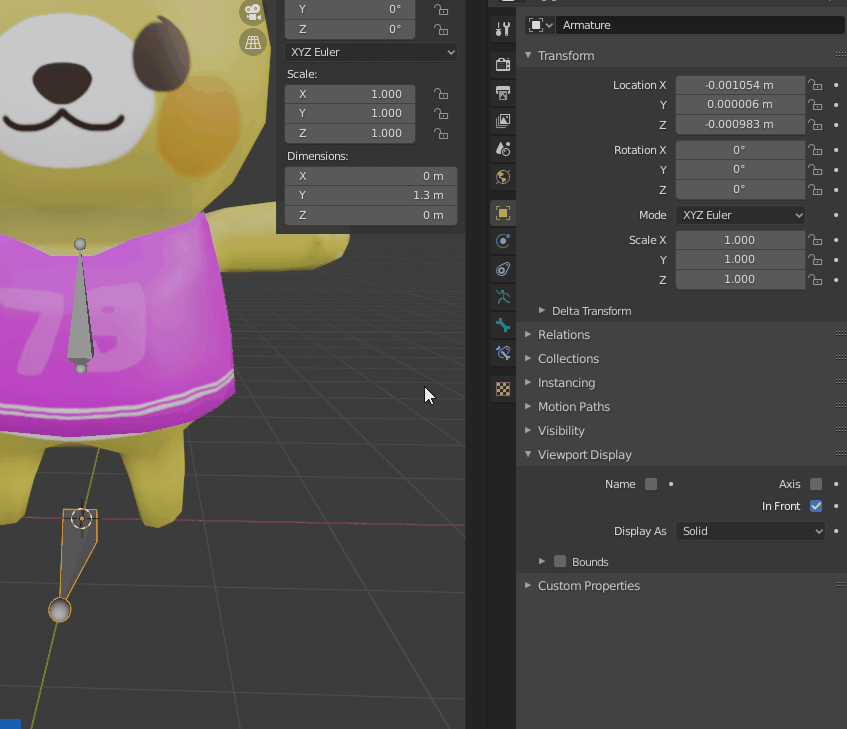The width and height of the screenshot is (847, 729).
Task: Open the Display As Solid dropdown
Action: [750, 531]
